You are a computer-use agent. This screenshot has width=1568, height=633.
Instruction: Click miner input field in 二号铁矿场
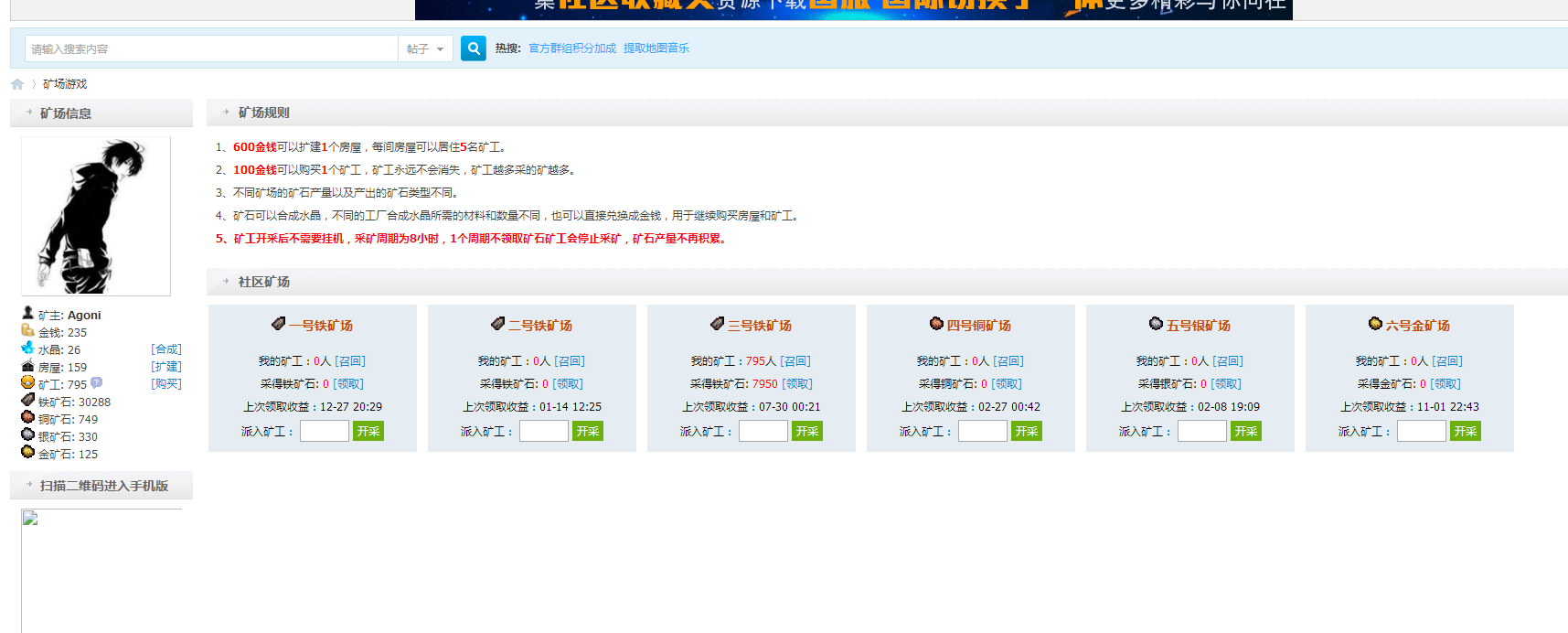544,431
